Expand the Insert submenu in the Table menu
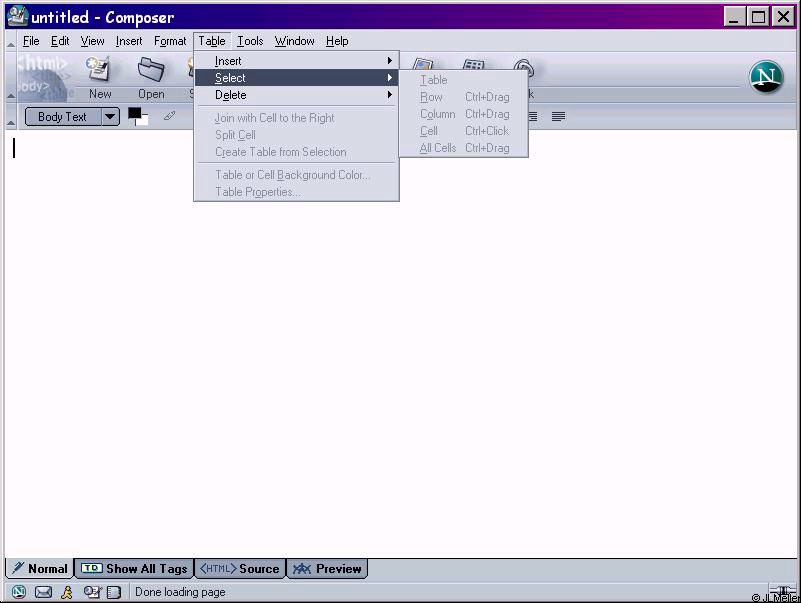The width and height of the screenshot is (801, 603). point(296,61)
